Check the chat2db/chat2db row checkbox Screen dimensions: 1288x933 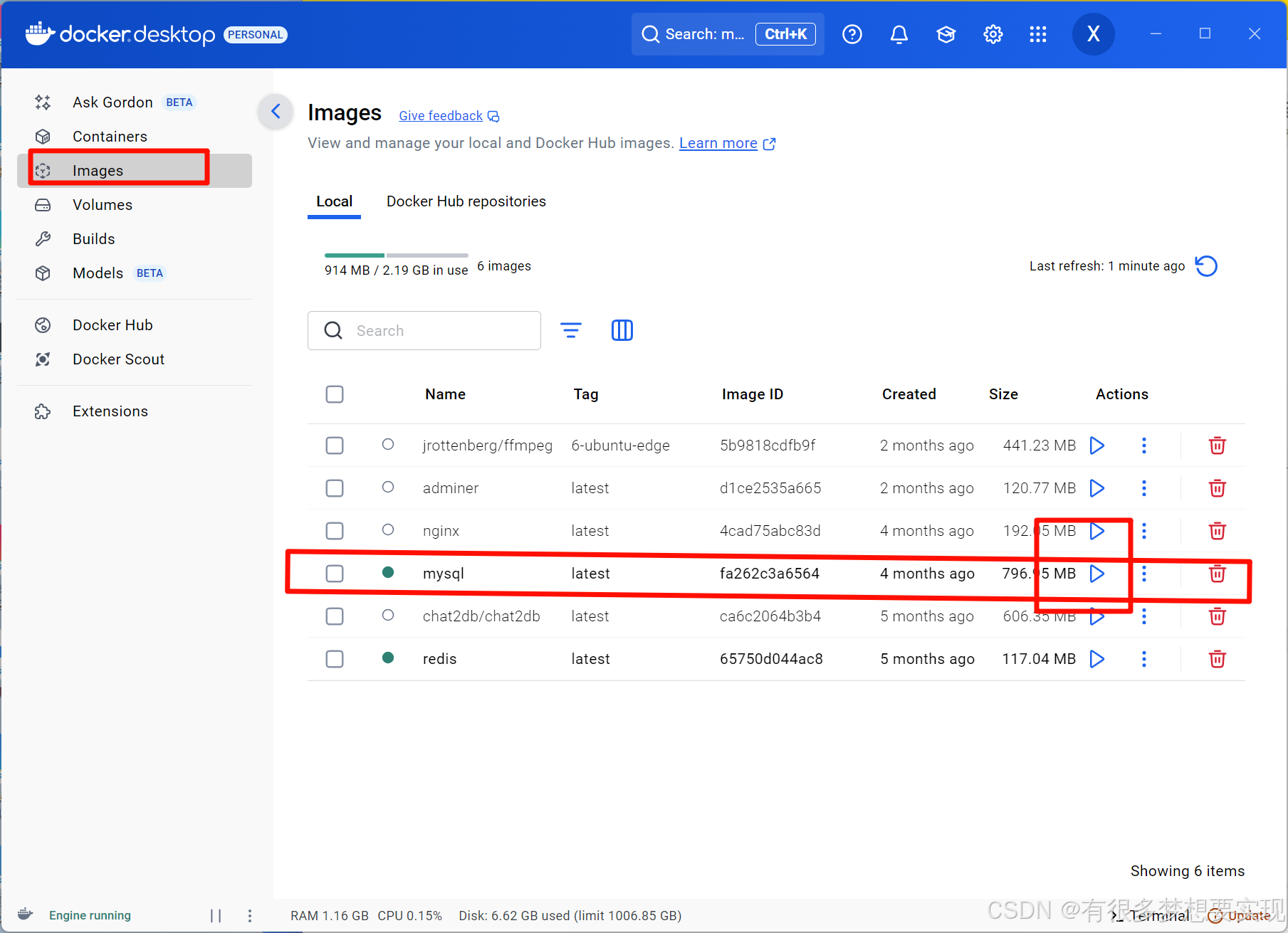(x=335, y=616)
